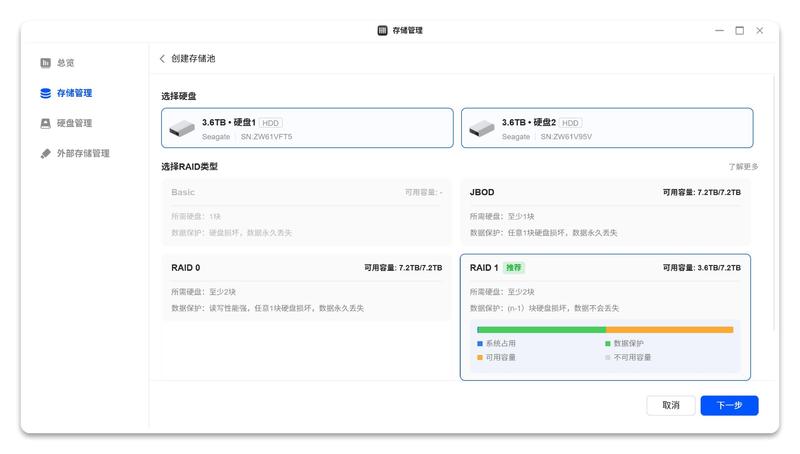This screenshot has width=800, height=454.
Task: Click the USB plug icon for external storage
Action: click(45, 153)
